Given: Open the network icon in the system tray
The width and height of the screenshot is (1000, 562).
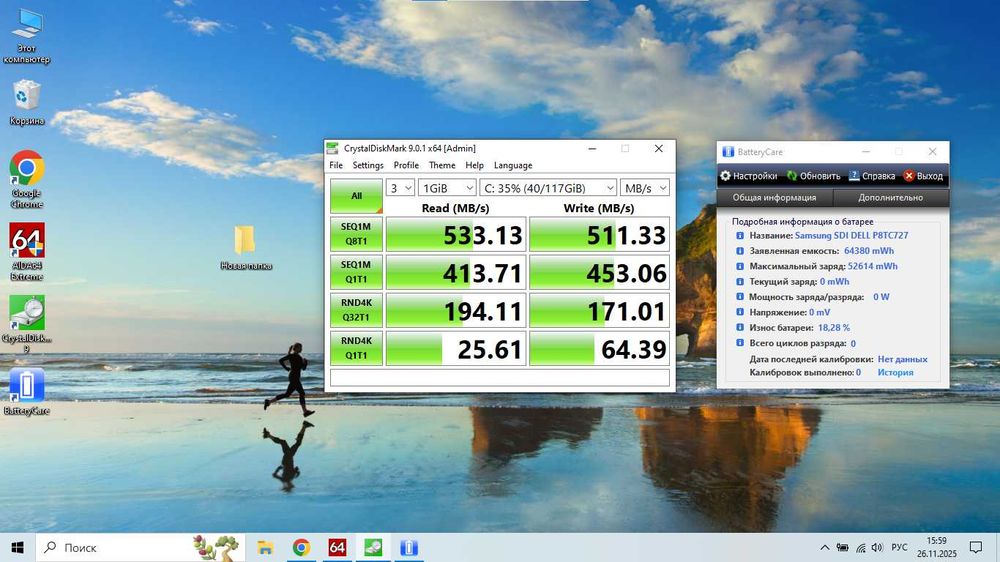Looking at the screenshot, I should pyautogui.click(x=860, y=547).
